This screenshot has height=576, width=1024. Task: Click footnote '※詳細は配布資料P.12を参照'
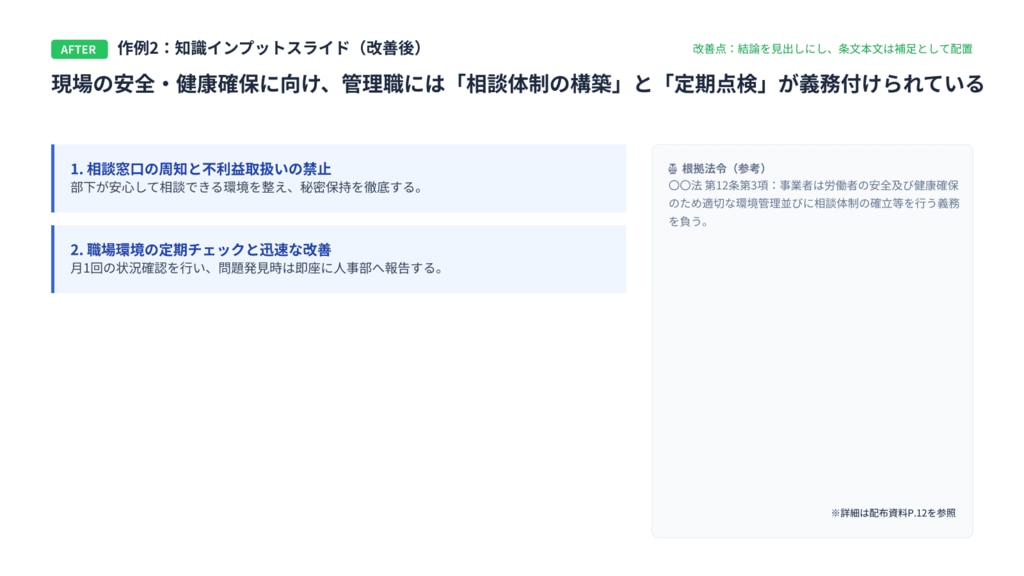pyautogui.click(x=893, y=513)
